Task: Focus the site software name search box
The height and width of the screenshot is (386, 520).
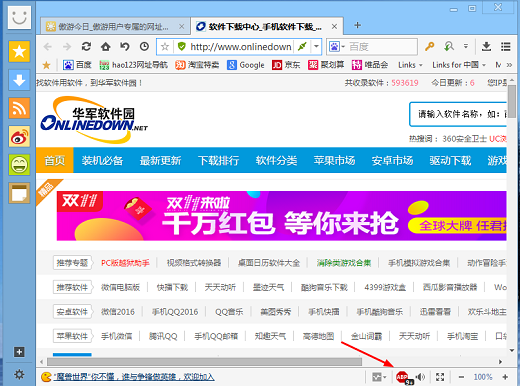Action: click(458, 114)
